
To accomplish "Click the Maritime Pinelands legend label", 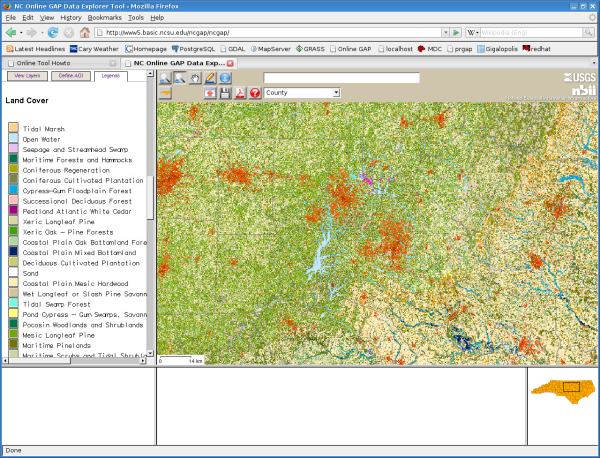I will click(57, 346).
